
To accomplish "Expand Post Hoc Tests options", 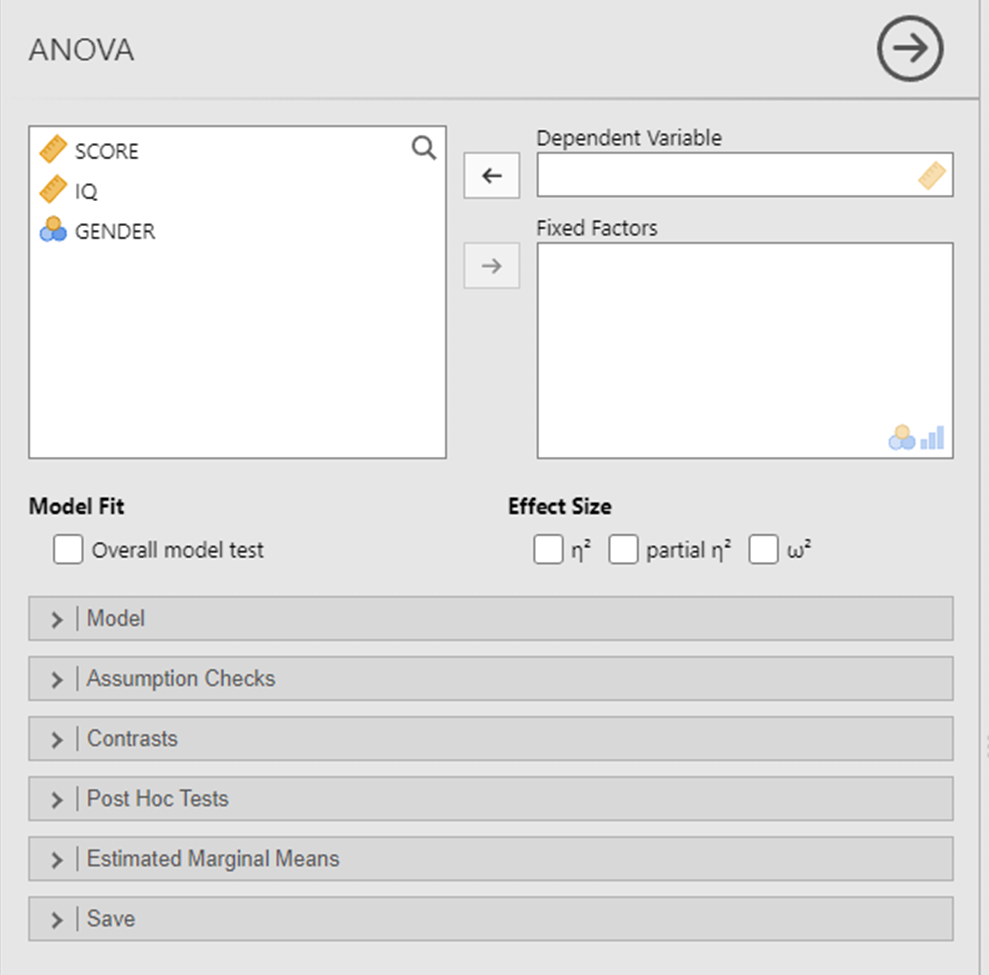I will coord(490,799).
